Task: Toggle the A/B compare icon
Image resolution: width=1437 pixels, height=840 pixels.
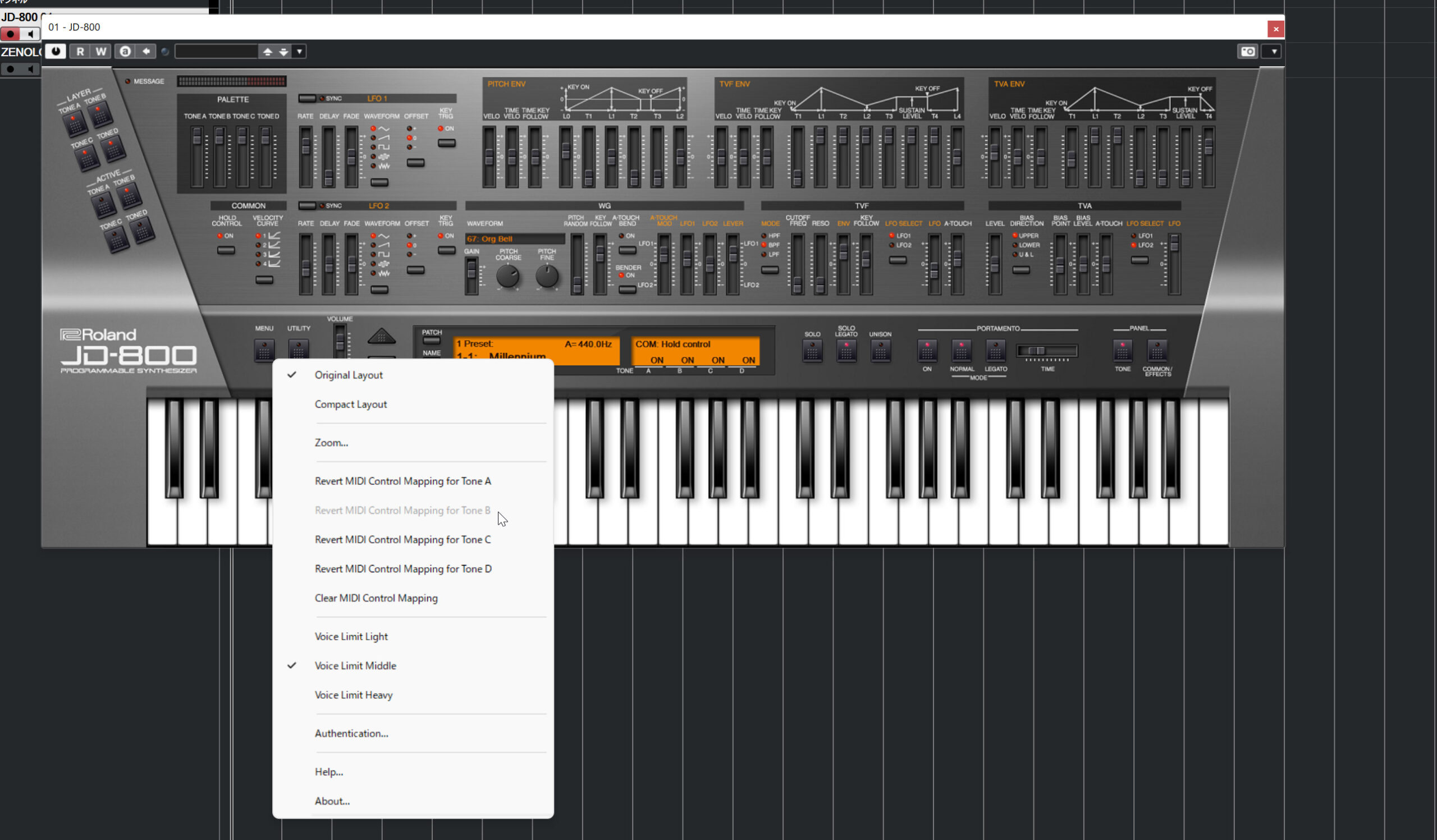Action: (x=125, y=51)
